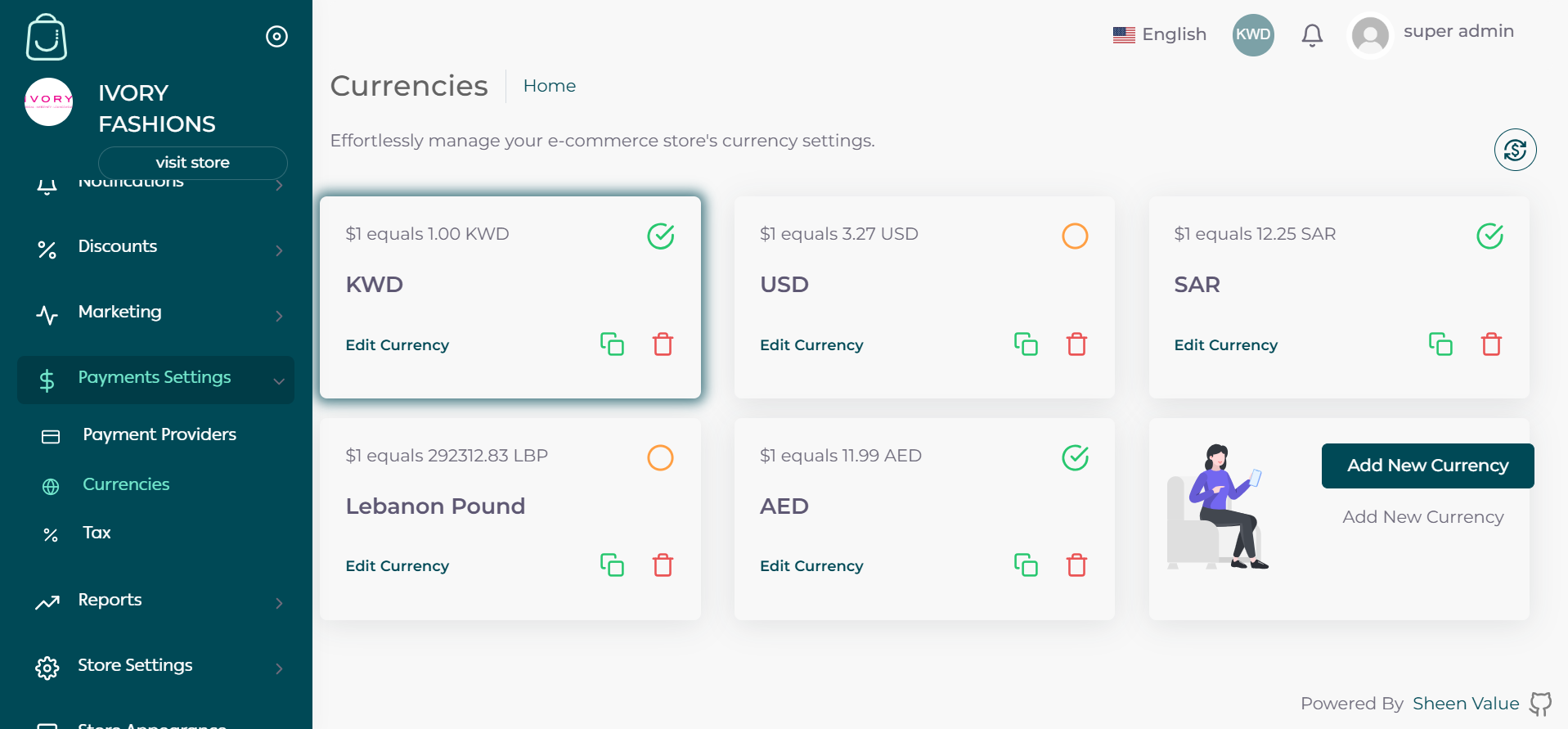Viewport: 1568px width, 729px height.
Task: Duplicate the KWD currency card
Action: pos(612,344)
